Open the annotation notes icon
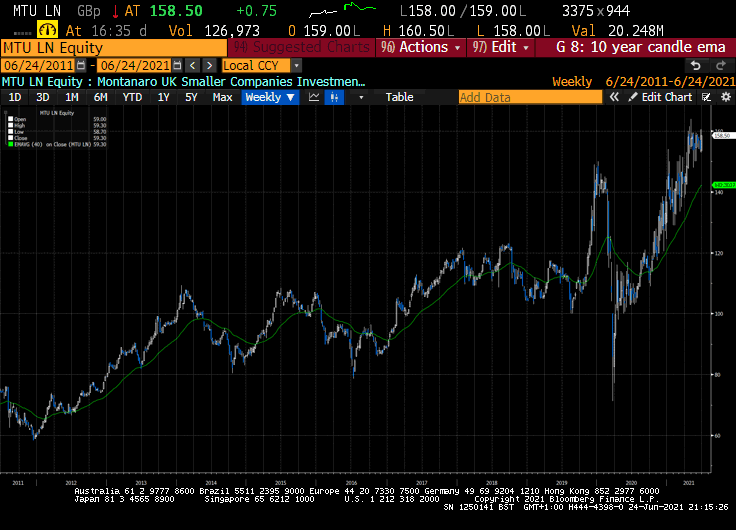The image size is (736, 530). pyautogui.click(x=706, y=97)
